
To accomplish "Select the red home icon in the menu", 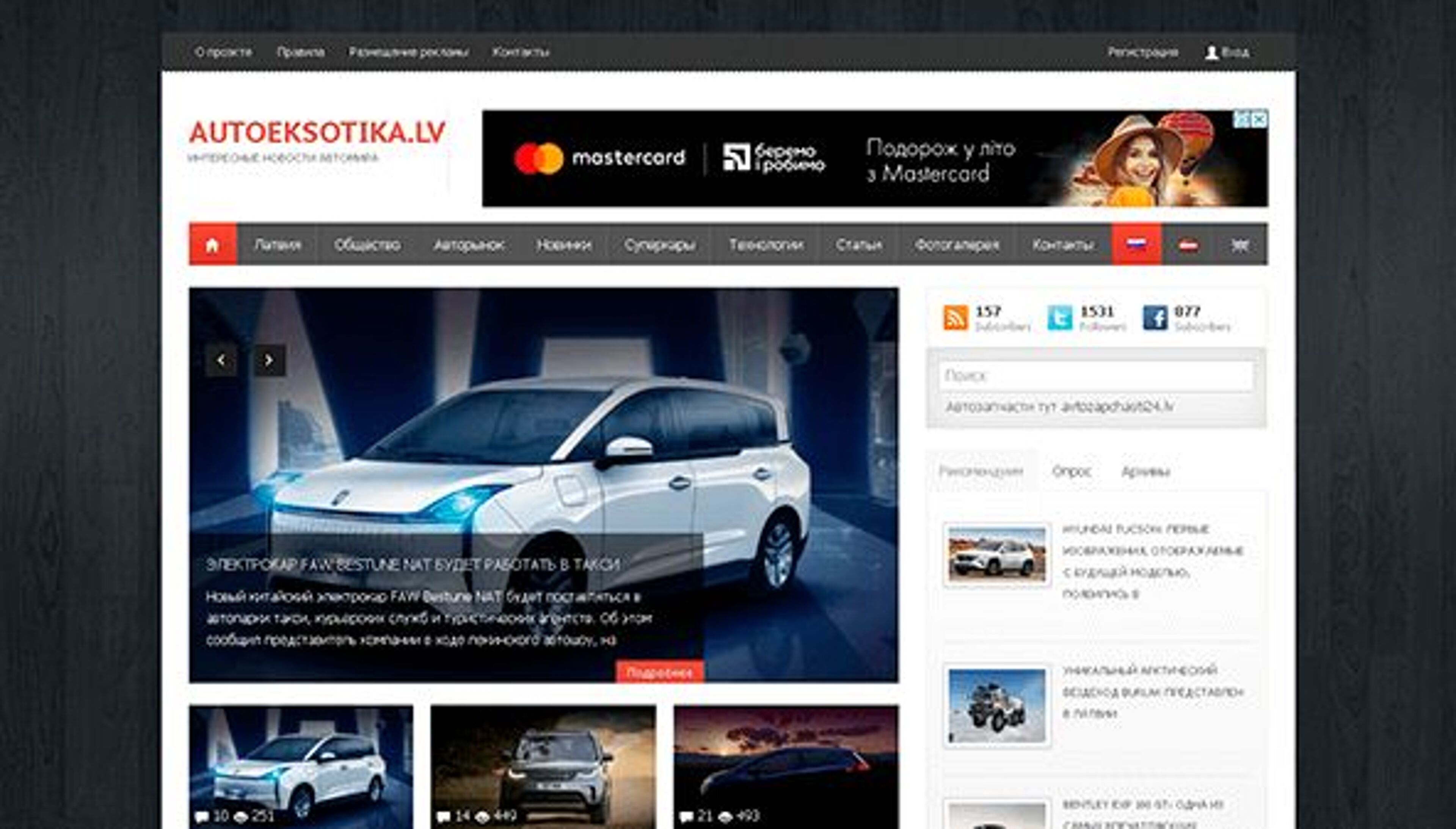I will point(213,244).
